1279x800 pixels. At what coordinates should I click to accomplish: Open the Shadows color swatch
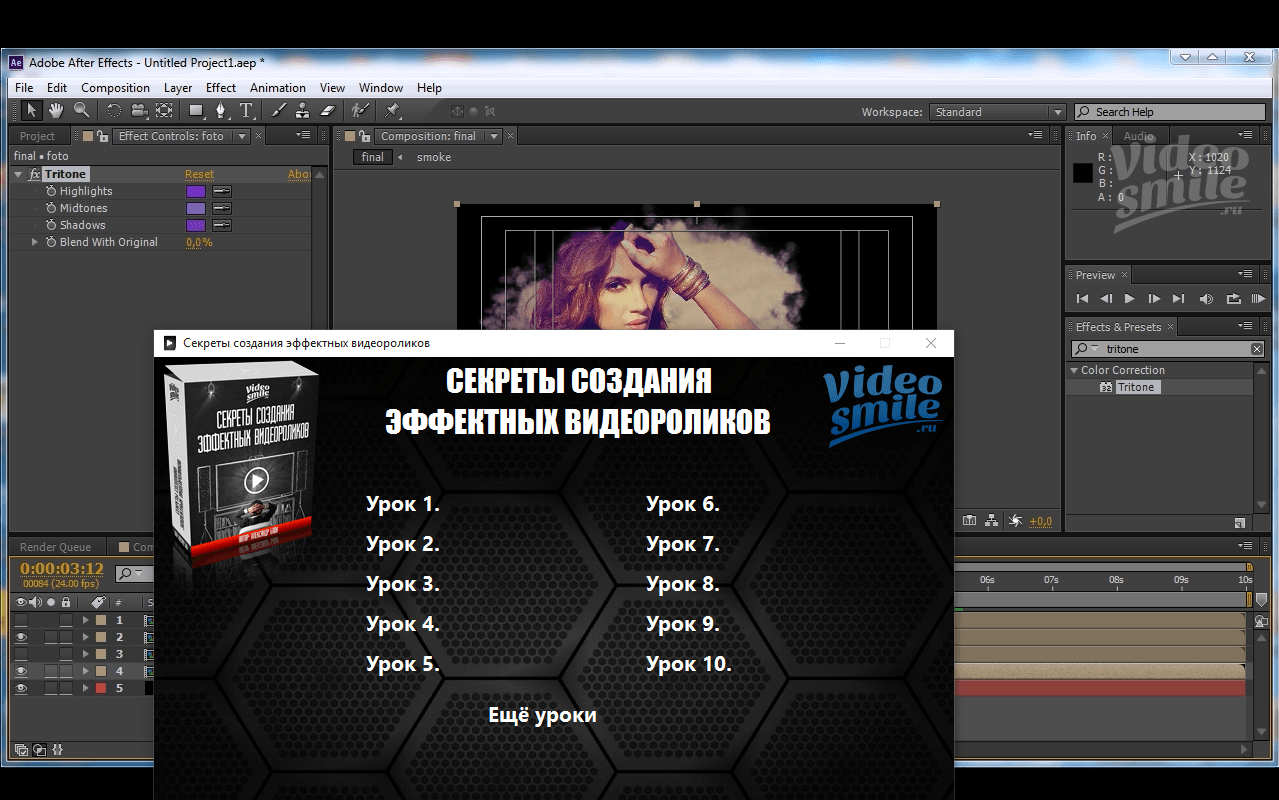[196, 225]
